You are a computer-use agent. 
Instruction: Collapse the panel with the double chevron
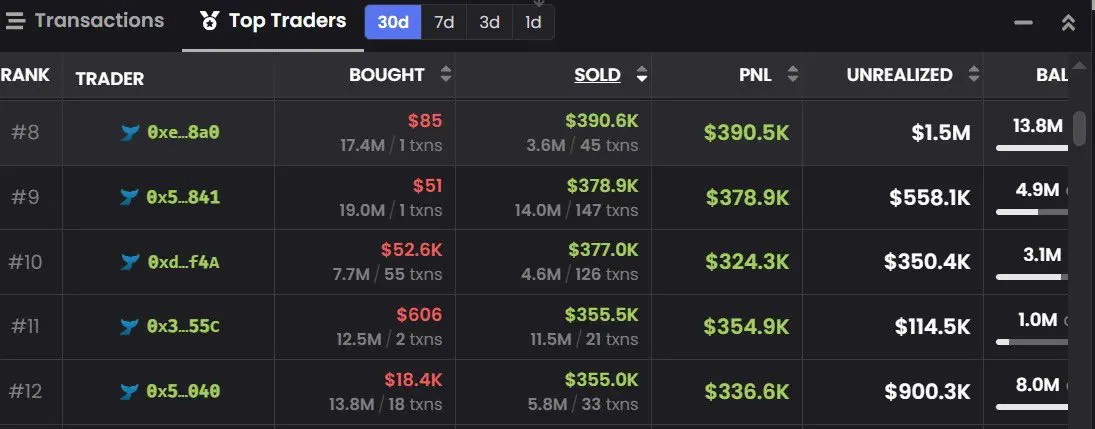pos(1068,22)
